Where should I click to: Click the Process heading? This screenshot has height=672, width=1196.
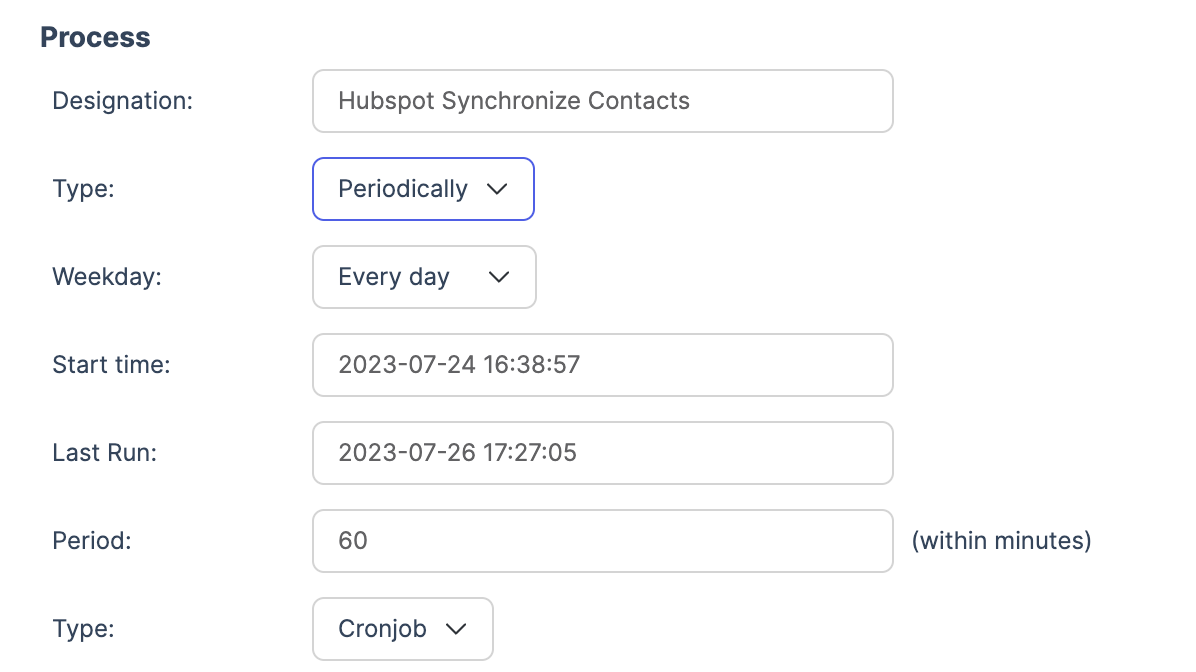coord(95,37)
